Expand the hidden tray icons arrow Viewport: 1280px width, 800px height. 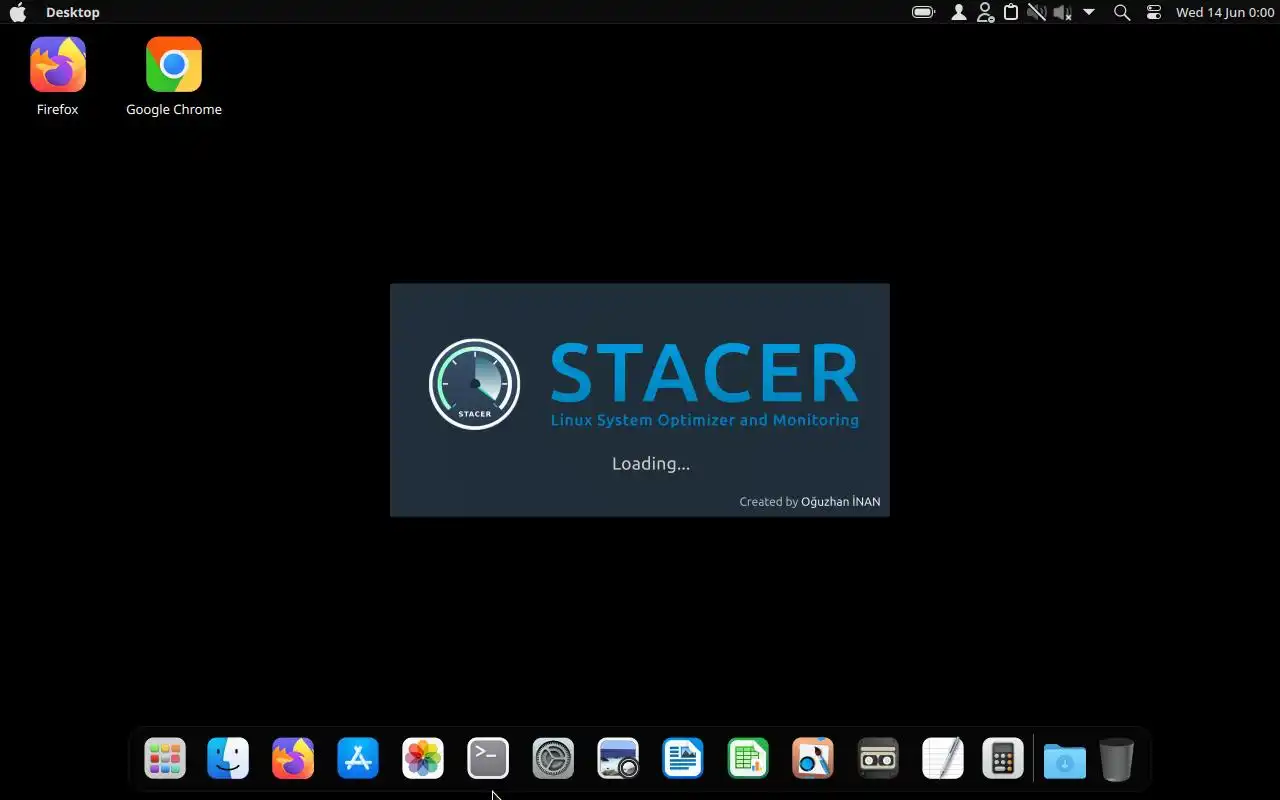tap(1089, 12)
